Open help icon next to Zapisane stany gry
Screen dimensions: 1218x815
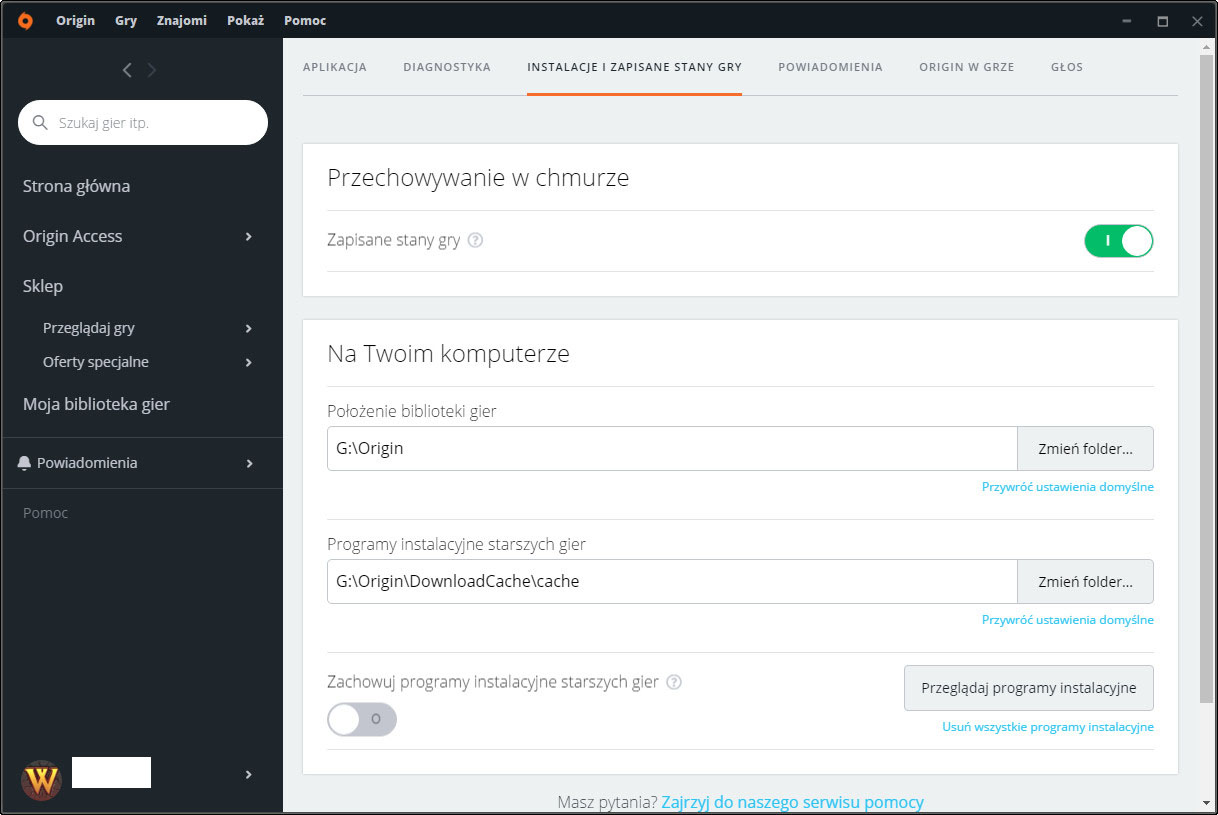(x=476, y=240)
